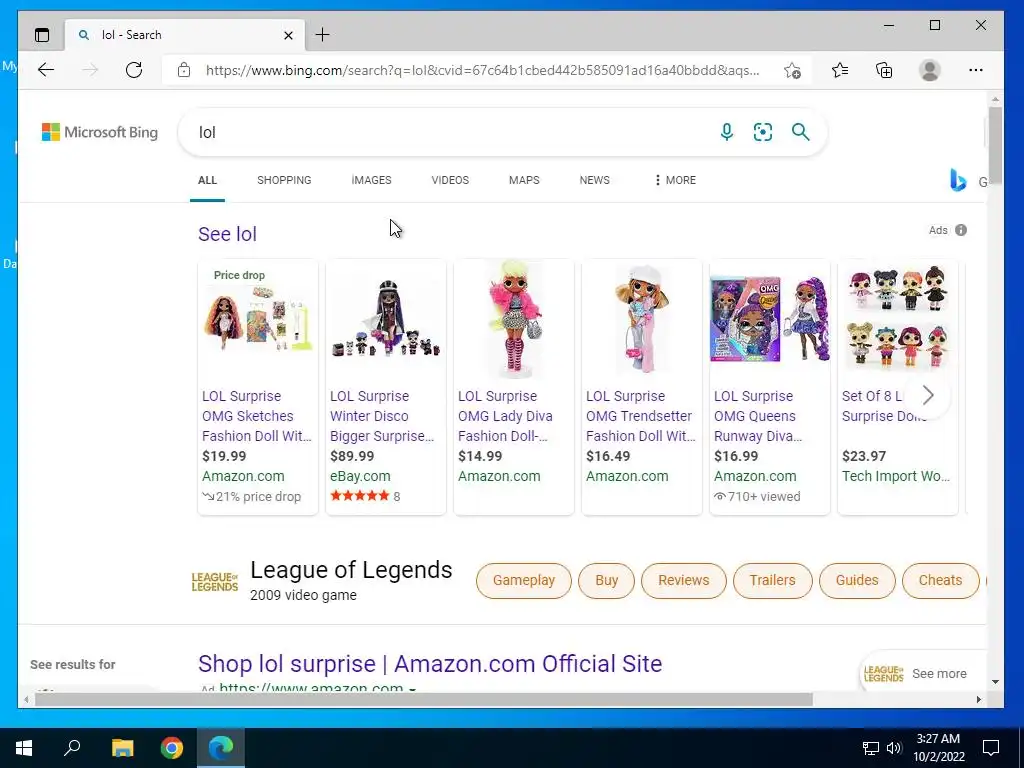This screenshot has height=768, width=1024.
Task: Switch to the NEWS tab
Action: click(x=594, y=180)
